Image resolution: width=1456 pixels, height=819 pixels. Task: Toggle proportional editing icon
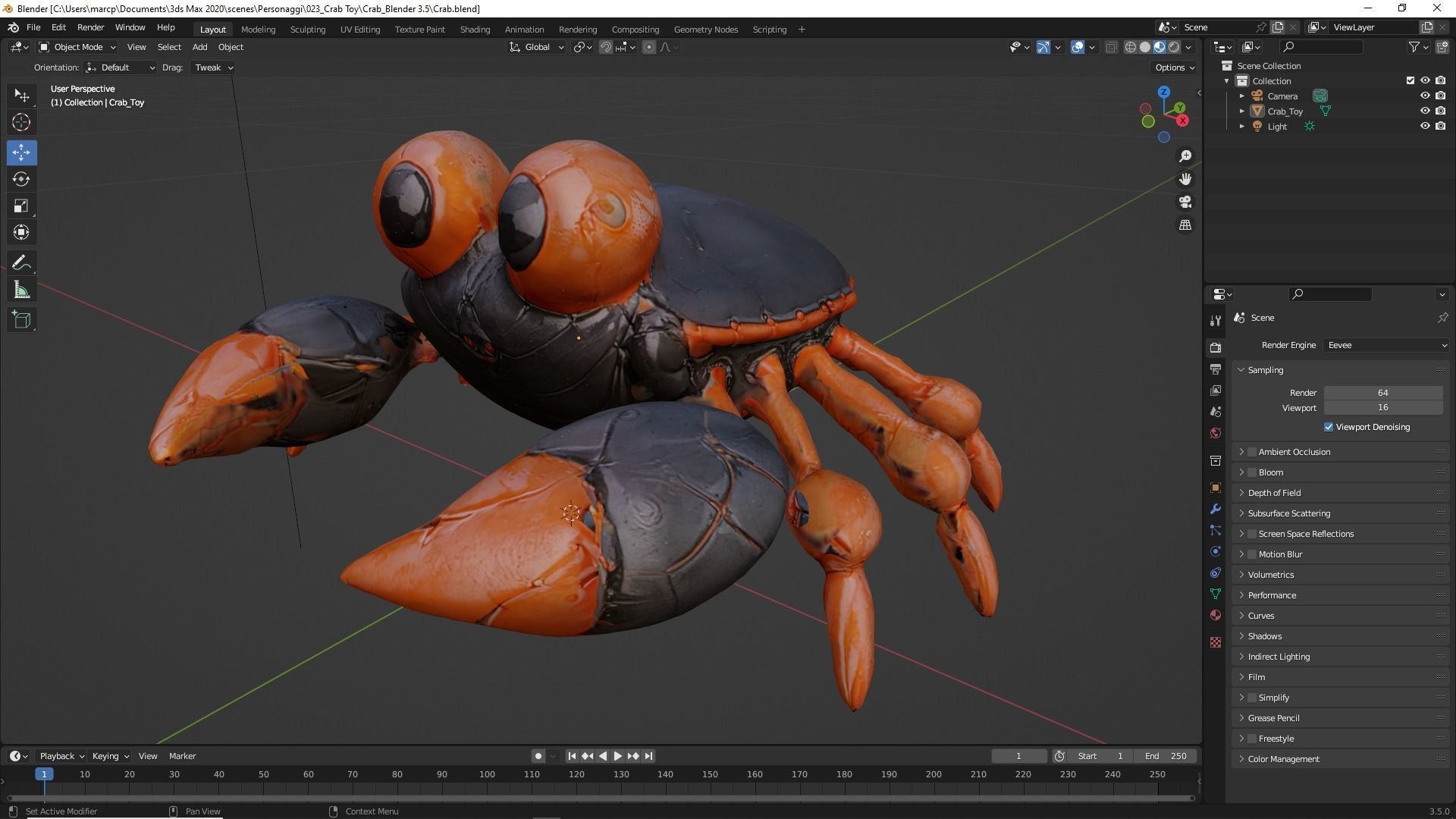[649, 47]
